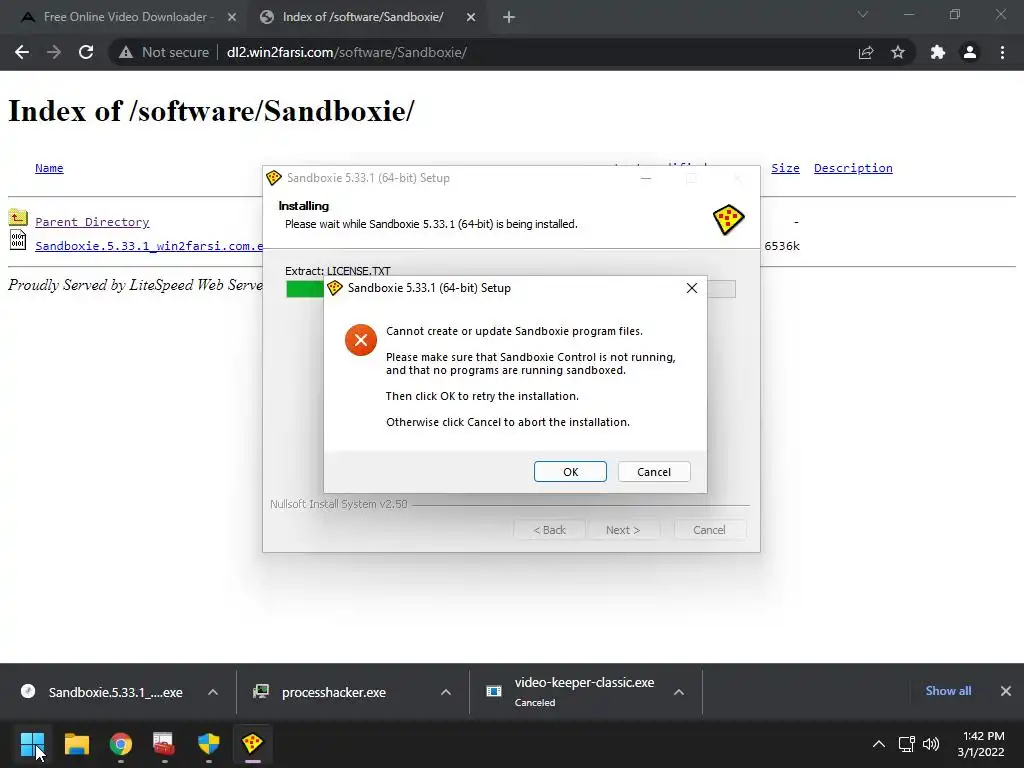
Task: Close the Free Online Video Downloader tab
Action: [232, 18]
